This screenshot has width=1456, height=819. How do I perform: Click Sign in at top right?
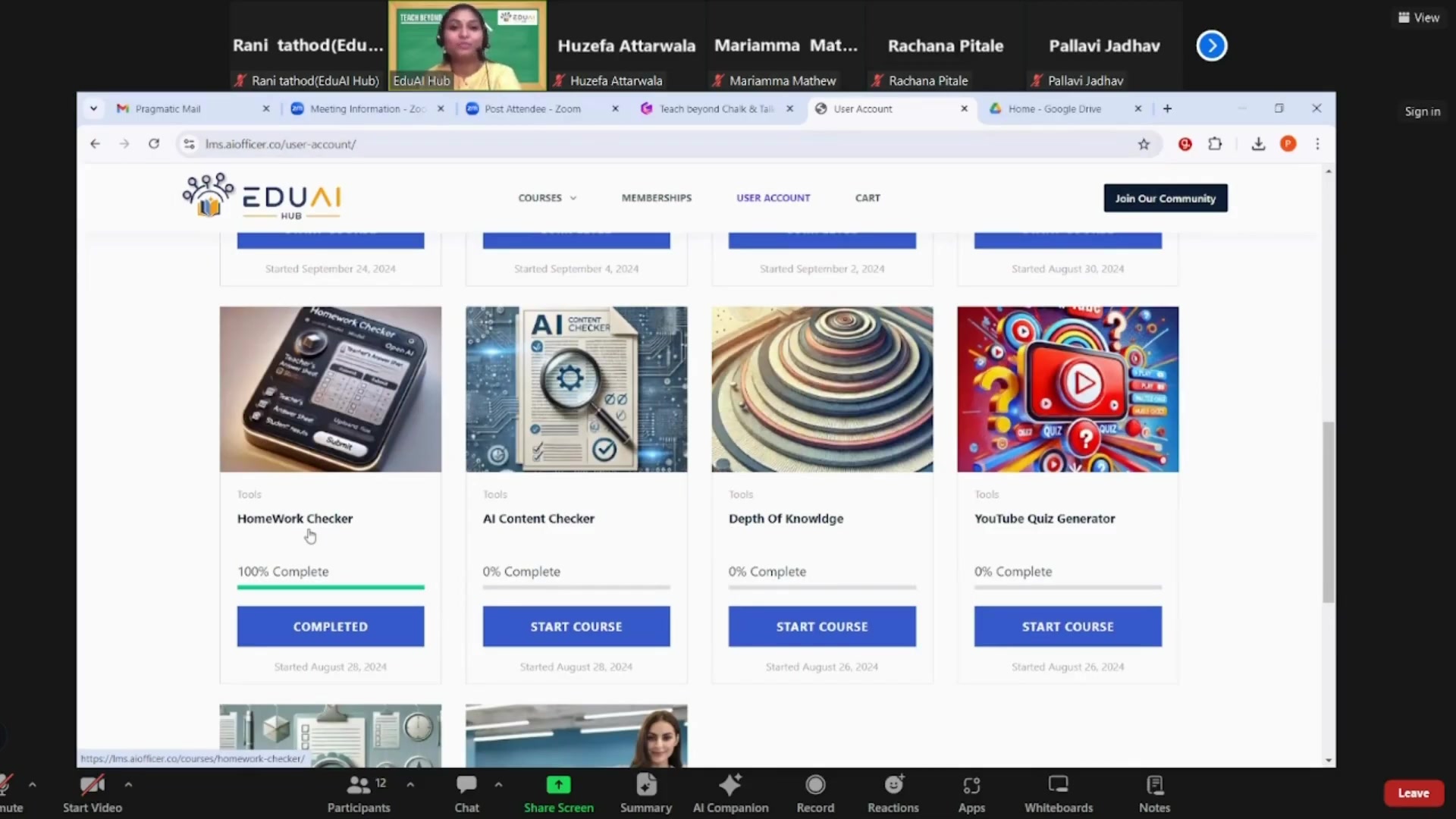pos(1422,111)
